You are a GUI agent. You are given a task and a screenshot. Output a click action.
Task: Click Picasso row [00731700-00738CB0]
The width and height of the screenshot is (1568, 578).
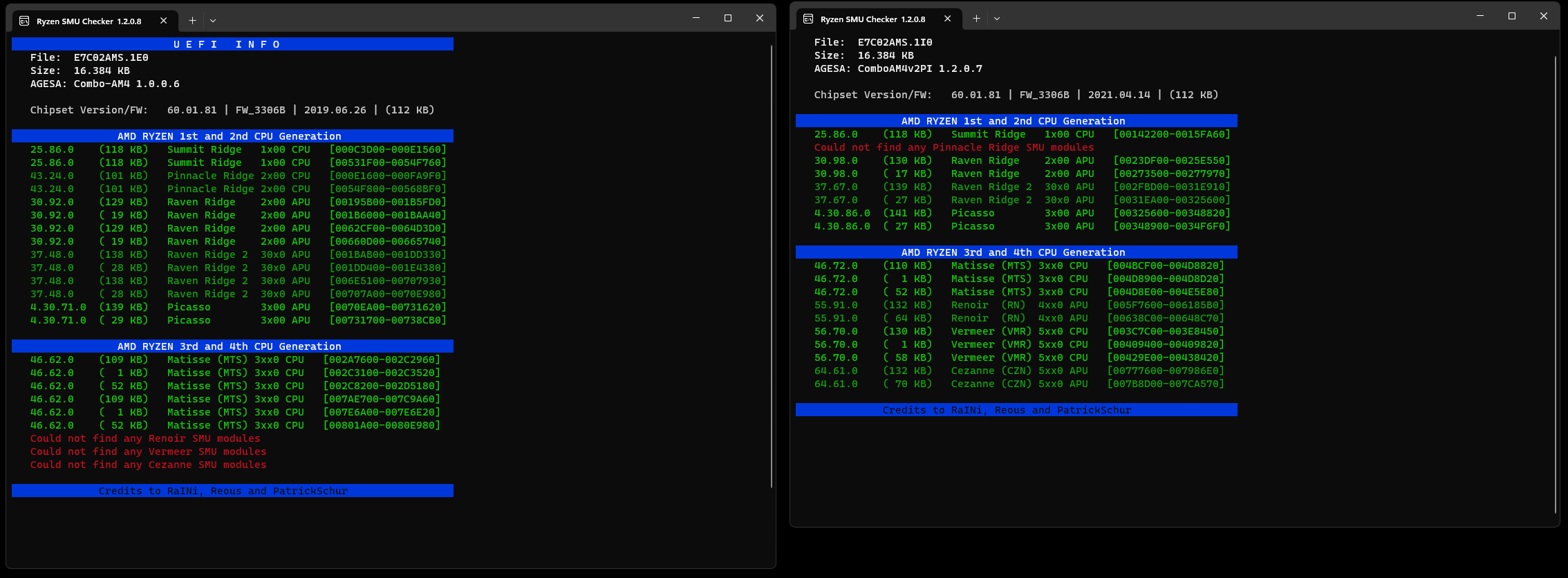[239, 320]
